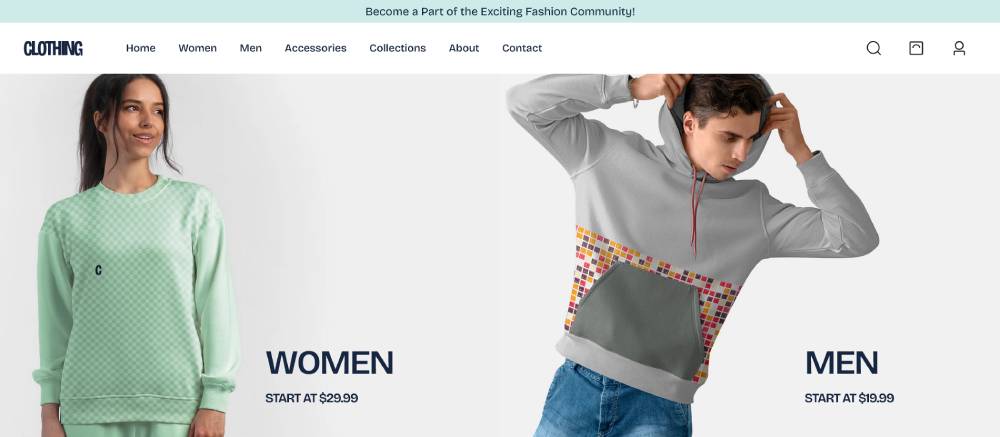Click the Fashion Community announcement banner
The image size is (1000, 437).
500,11
